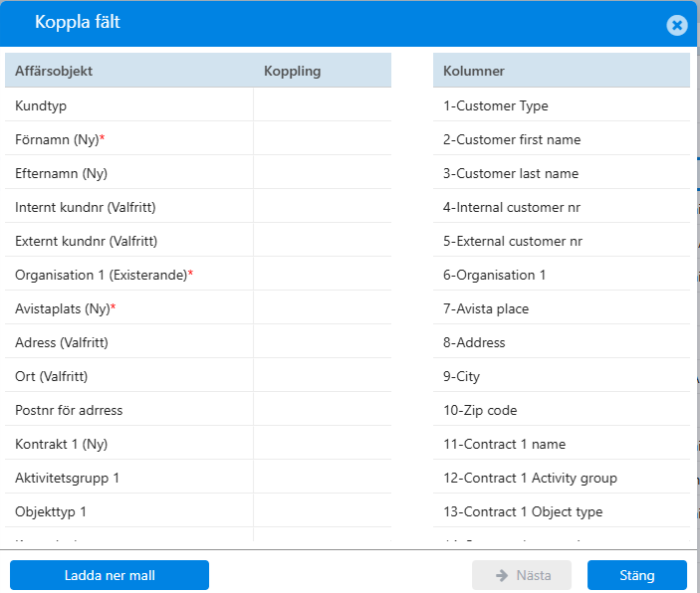The height and width of the screenshot is (593, 700).
Task: Click the Koppling cell for Förnamn (Ny)
Action: point(322,139)
